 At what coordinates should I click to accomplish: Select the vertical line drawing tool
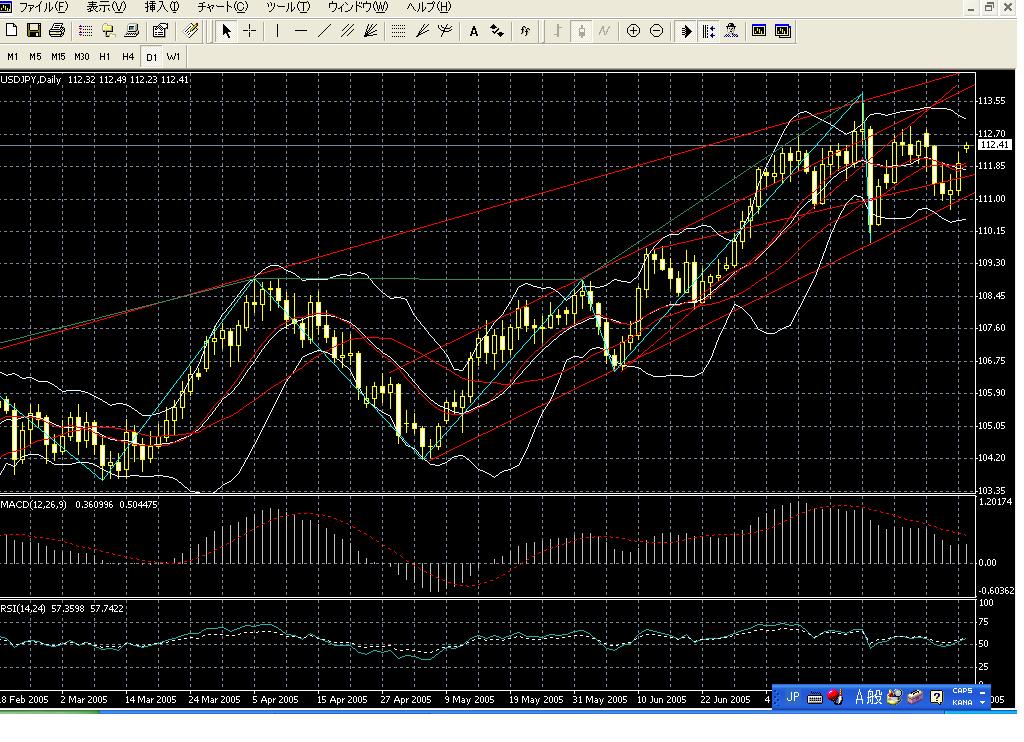coord(277,31)
